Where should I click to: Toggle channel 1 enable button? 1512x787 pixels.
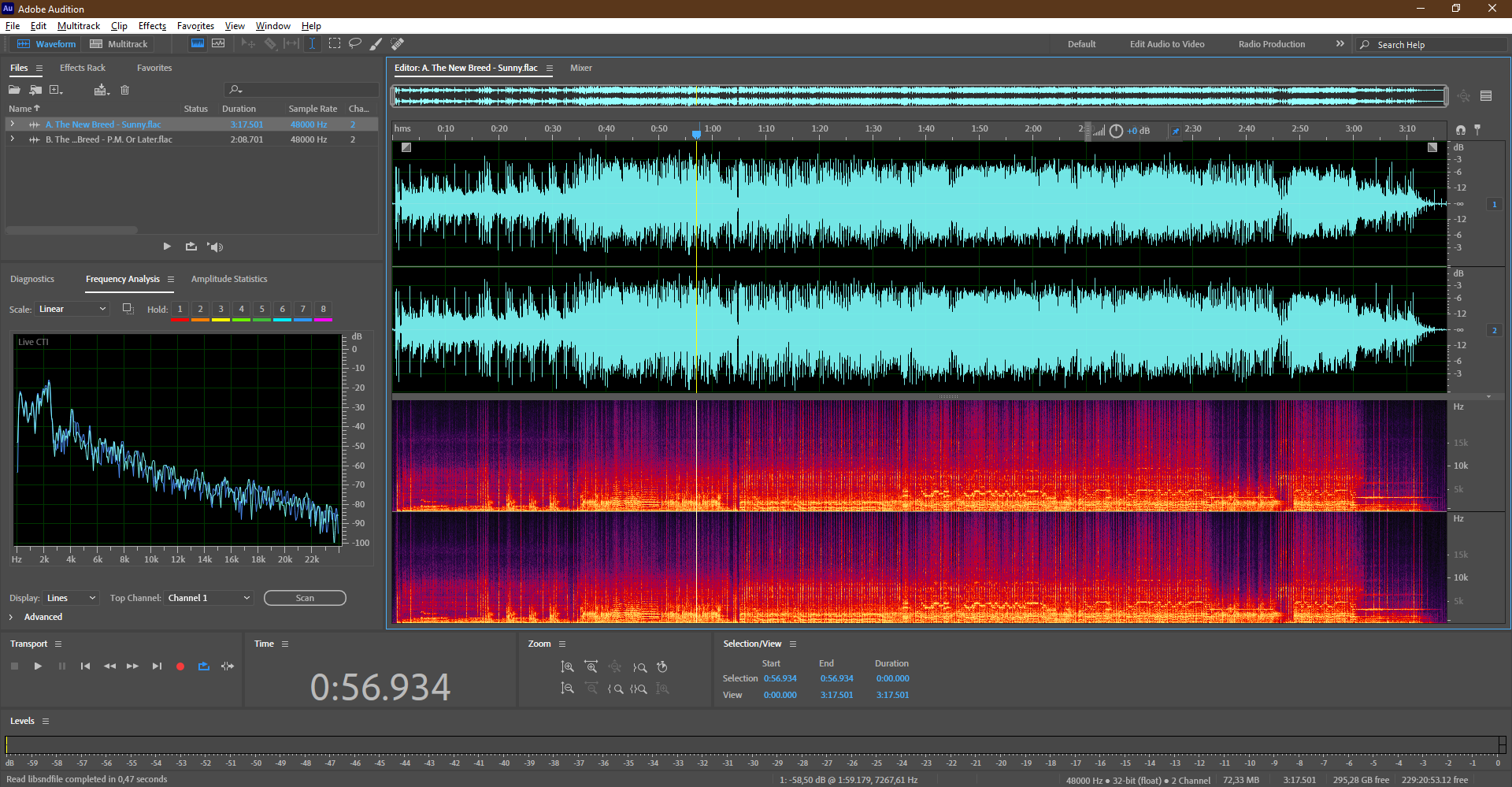point(1494,204)
